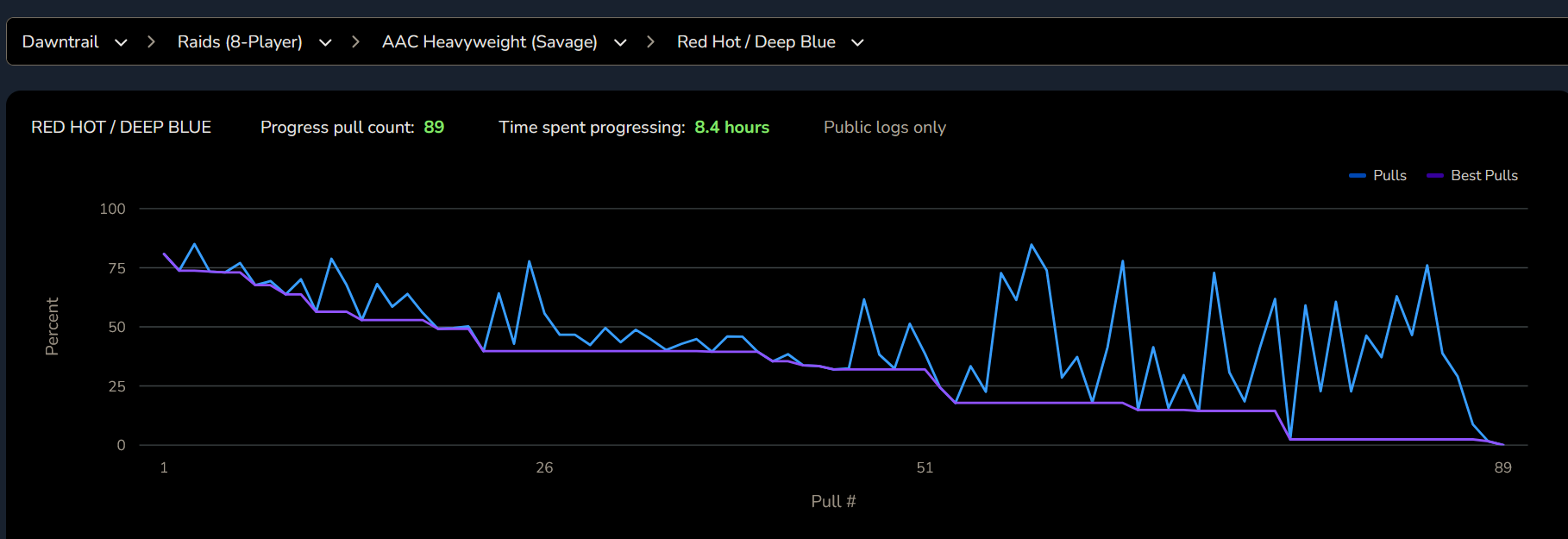The width and height of the screenshot is (1568, 539).
Task: Open the Dawntrail expansion dropdown
Action: pos(75,41)
